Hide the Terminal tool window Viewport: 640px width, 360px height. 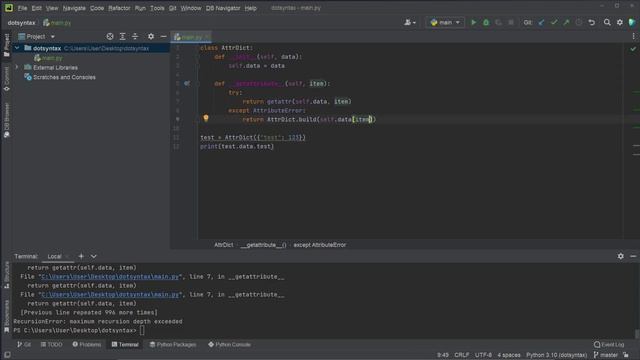(633, 256)
